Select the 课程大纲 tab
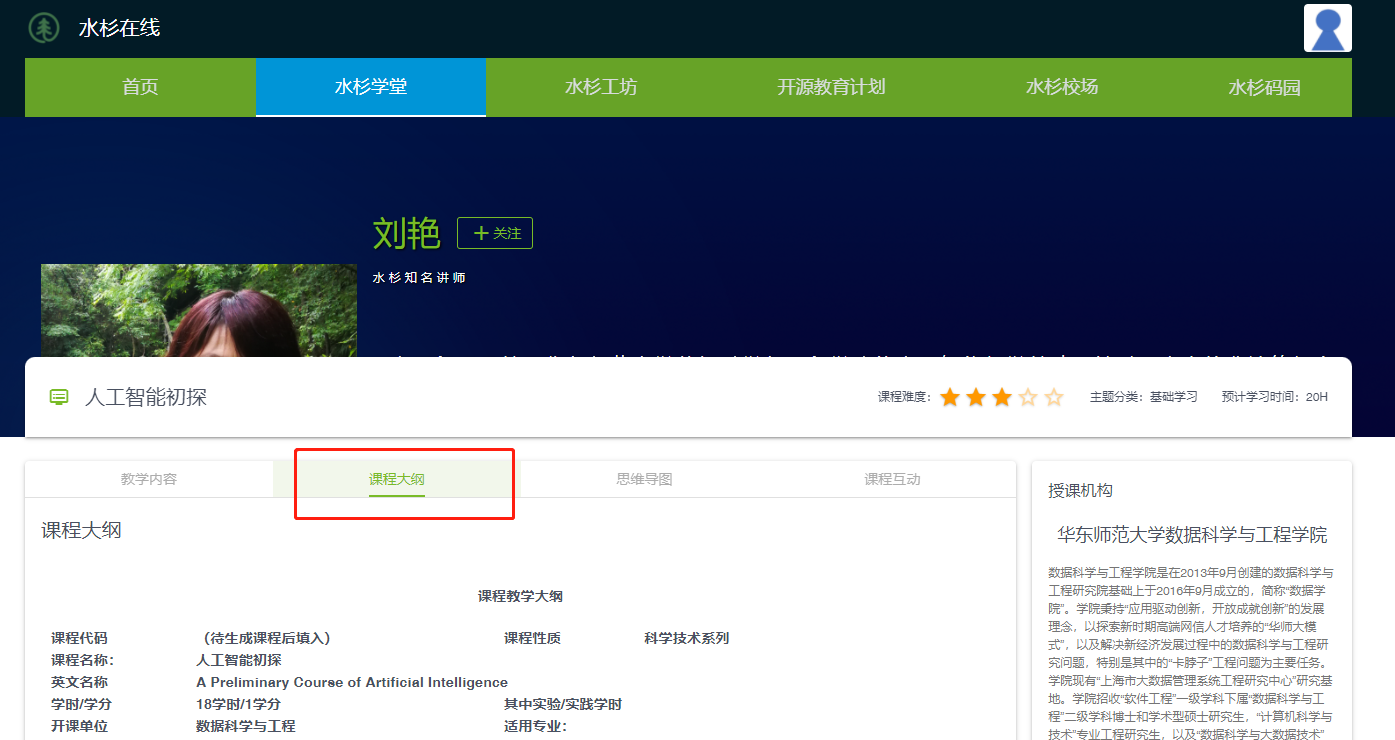Screen dimensions: 1395x740 397,479
